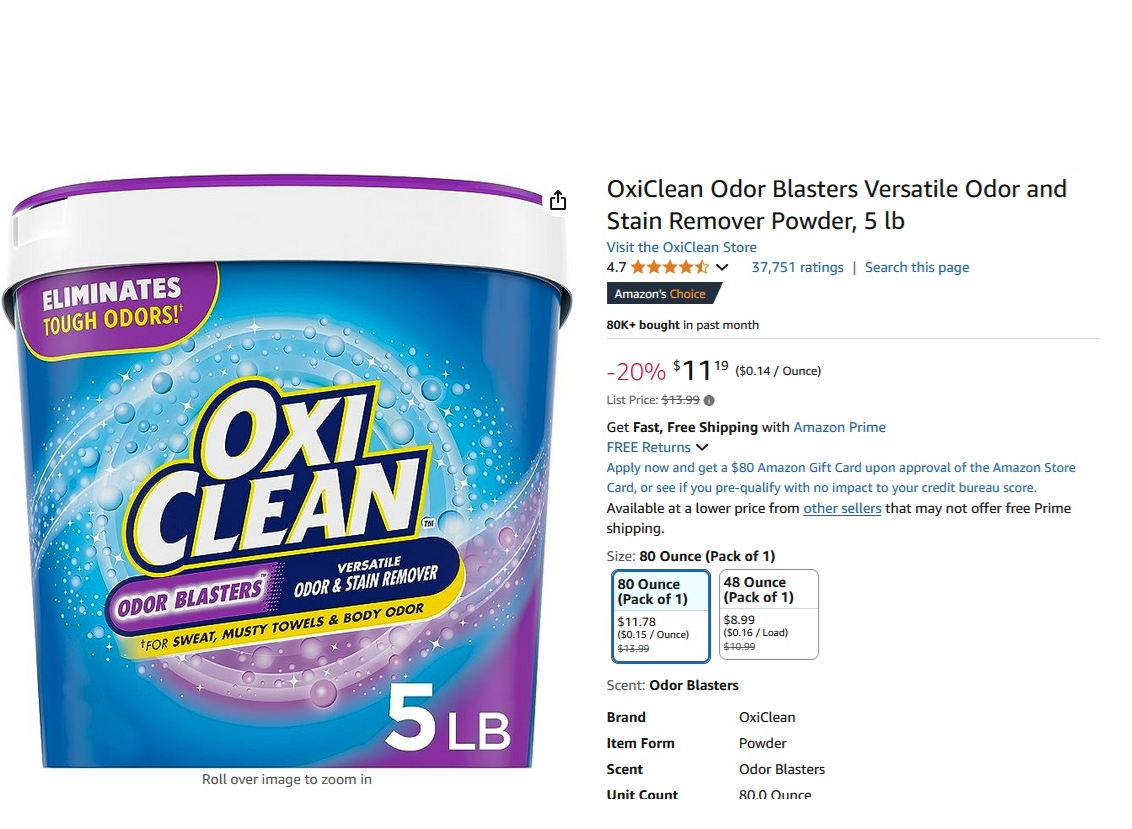Select the 80 Ounce (Pack of 1) size
The image size is (1132, 829).
click(x=661, y=616)
